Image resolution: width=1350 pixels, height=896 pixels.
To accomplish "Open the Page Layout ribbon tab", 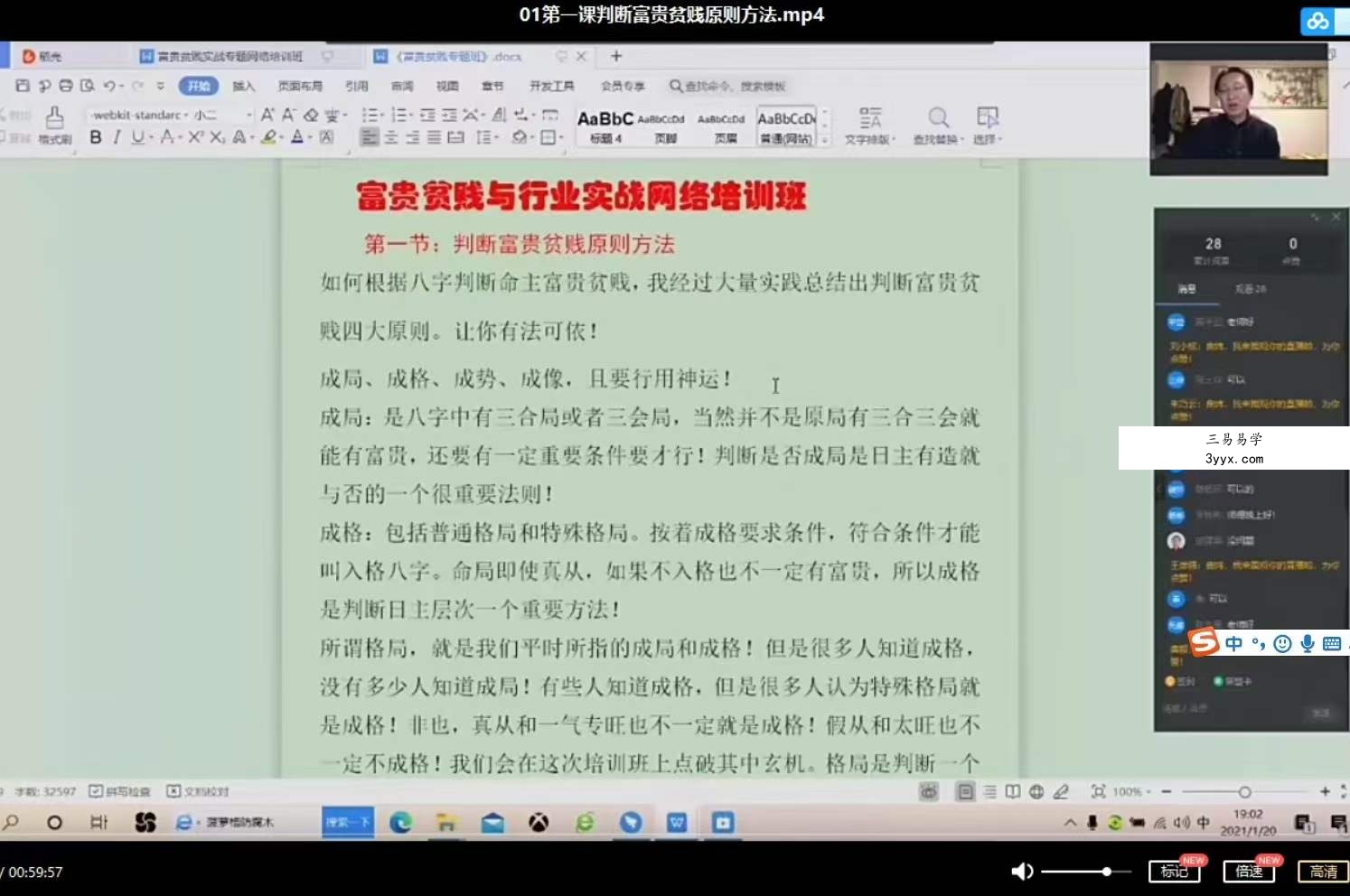I will pyautogui.click(x=300, y=86).
